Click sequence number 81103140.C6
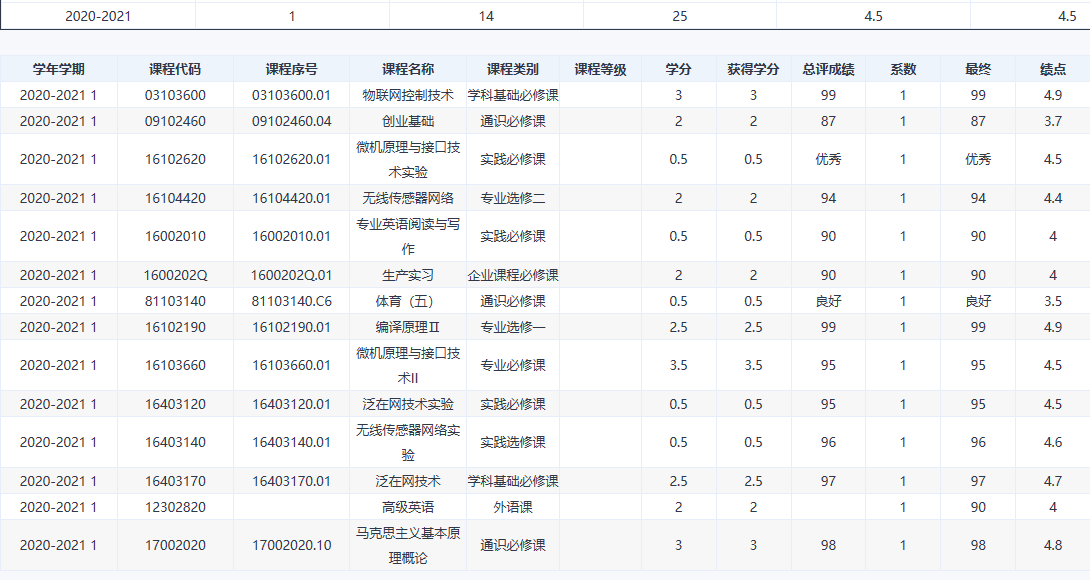Image resolution: width=1090 pixels, height=580 pixels. tap(291, 301)
